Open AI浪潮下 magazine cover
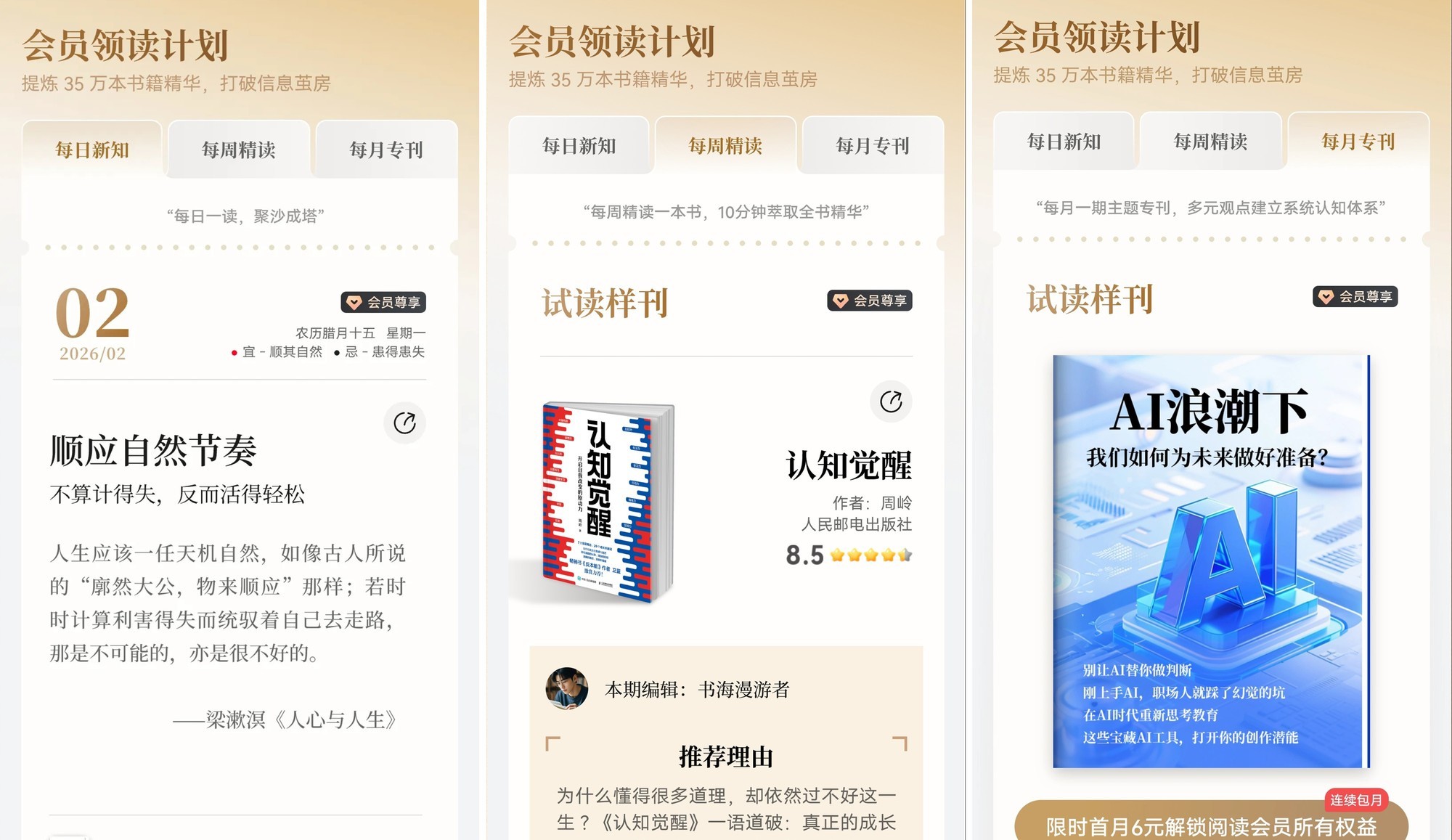 coord(1210,561)
